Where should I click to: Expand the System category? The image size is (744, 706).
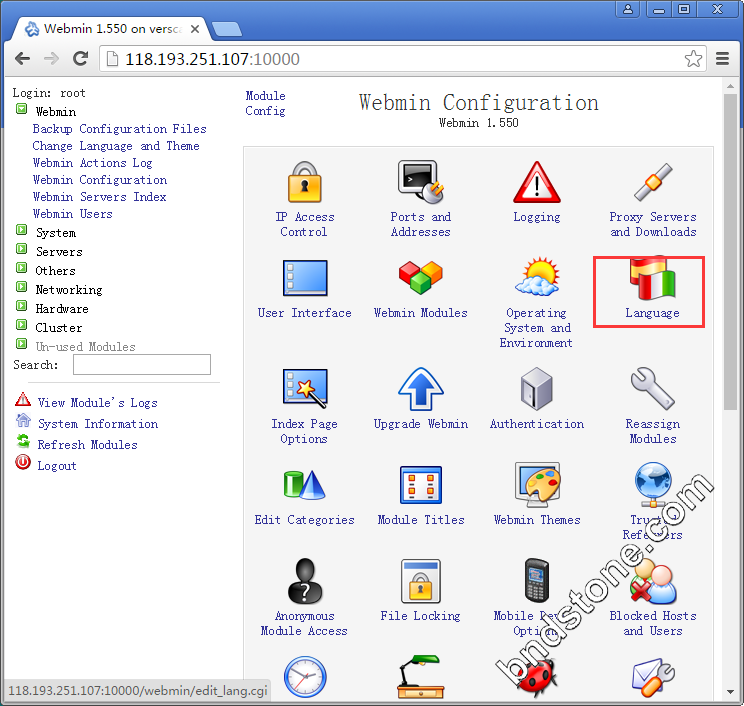pyautogui.click(x=21, y=230)
